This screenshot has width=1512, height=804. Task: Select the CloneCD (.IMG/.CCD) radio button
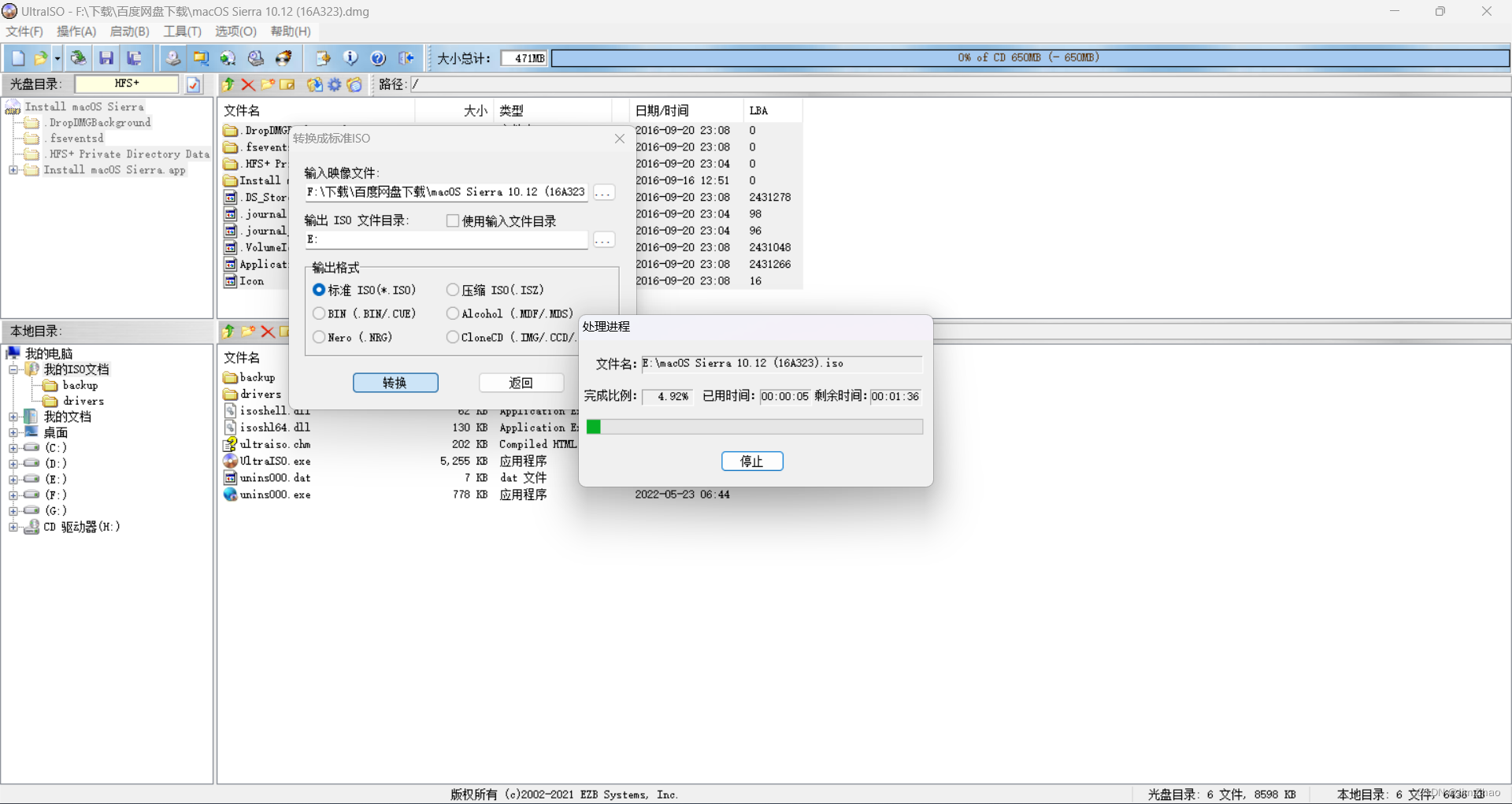coord(453,337)
